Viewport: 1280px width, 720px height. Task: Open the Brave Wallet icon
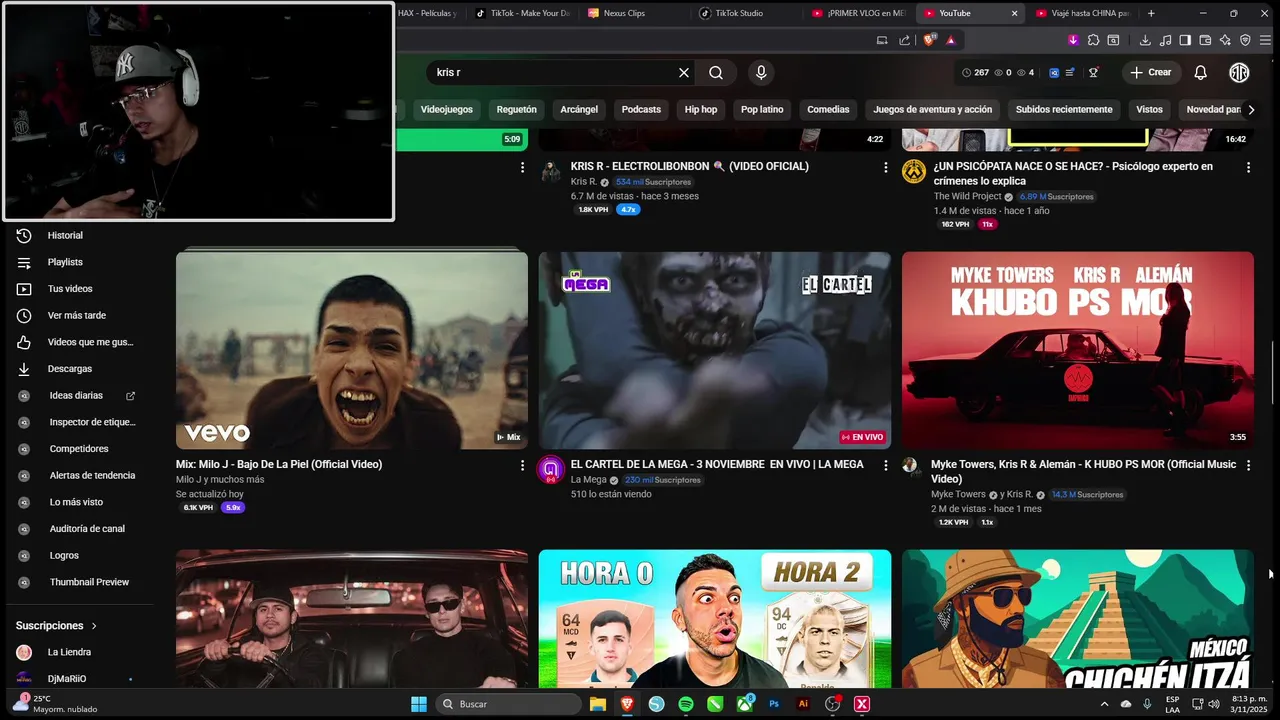coord(1205,40)
